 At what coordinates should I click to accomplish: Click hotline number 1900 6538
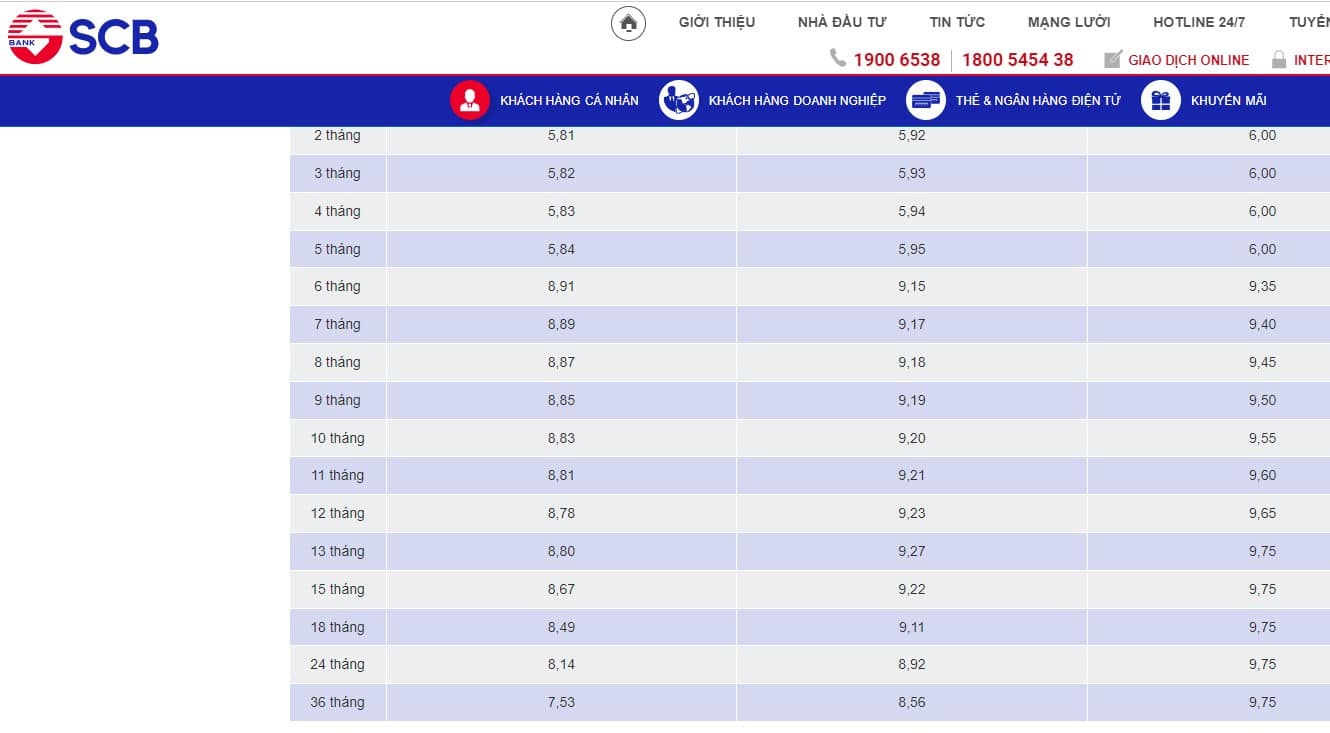coord(897,60)
